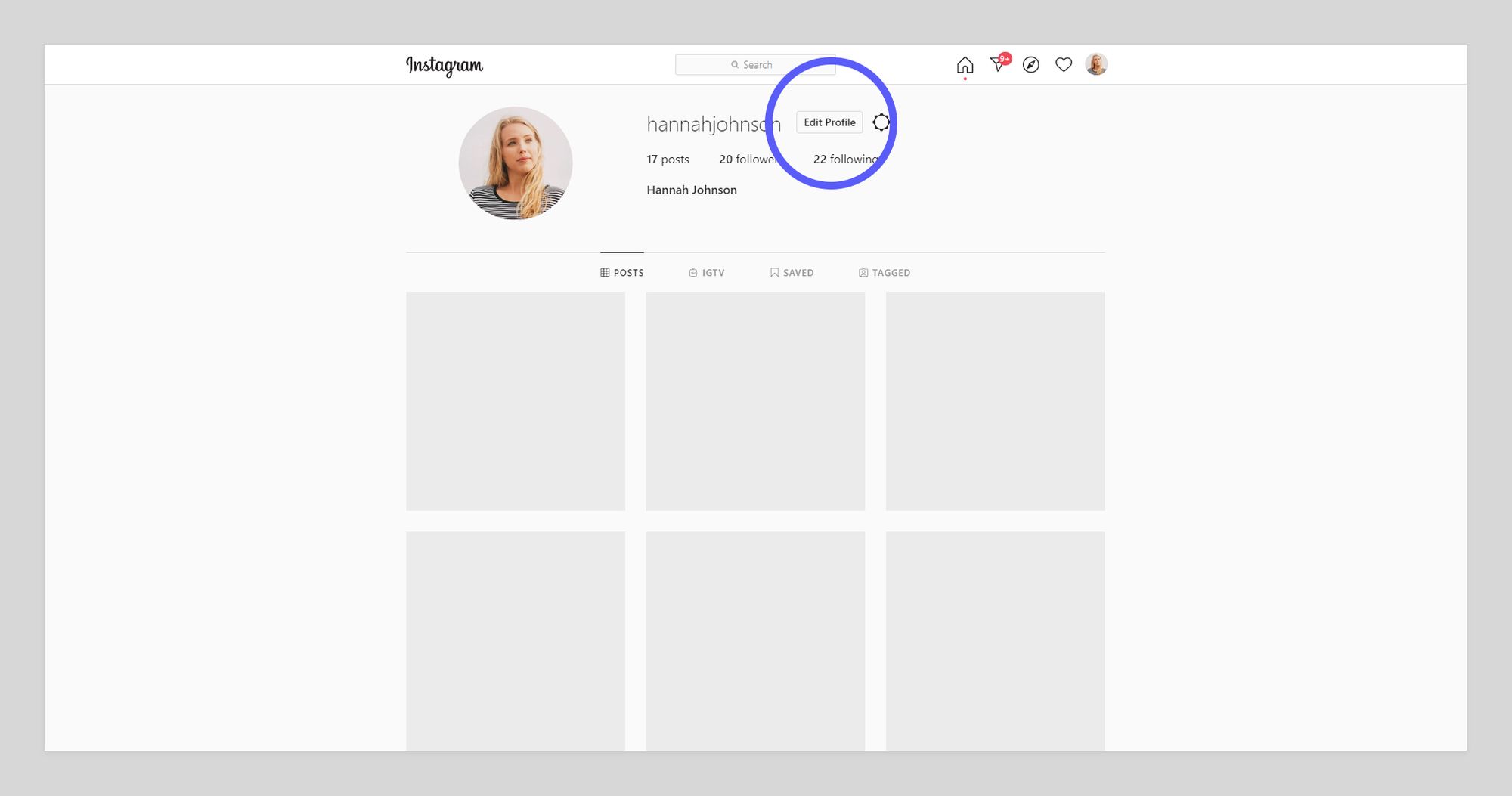Activate the IGTV tab indicator icon
1512x796 pixels.
point(692,272)
